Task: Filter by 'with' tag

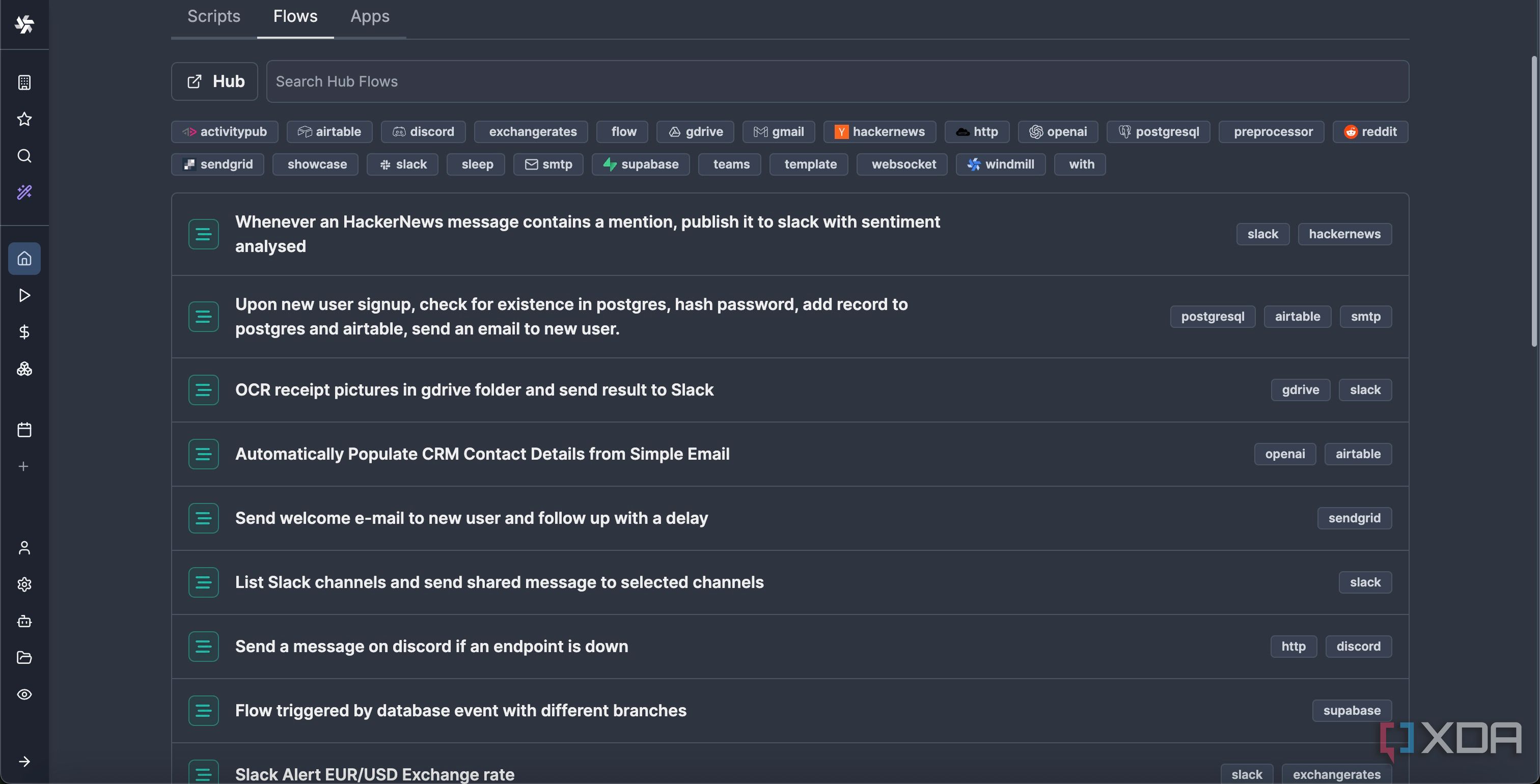Action: 1080,164
